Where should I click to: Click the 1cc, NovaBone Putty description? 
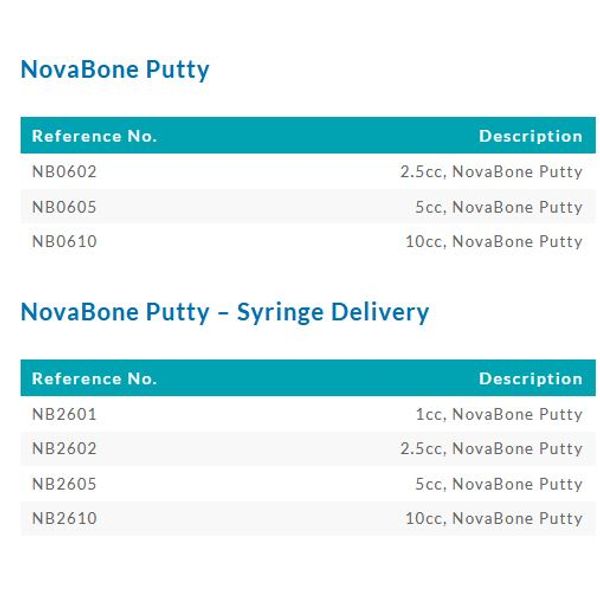[x=499, y=414]
